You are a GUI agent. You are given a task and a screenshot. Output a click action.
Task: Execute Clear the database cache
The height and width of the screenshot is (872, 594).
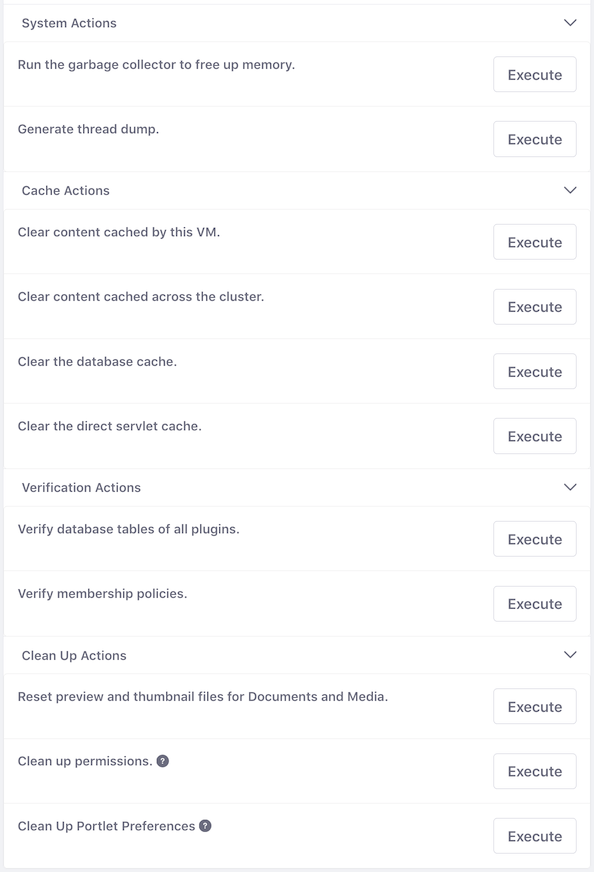pos(534,371)
